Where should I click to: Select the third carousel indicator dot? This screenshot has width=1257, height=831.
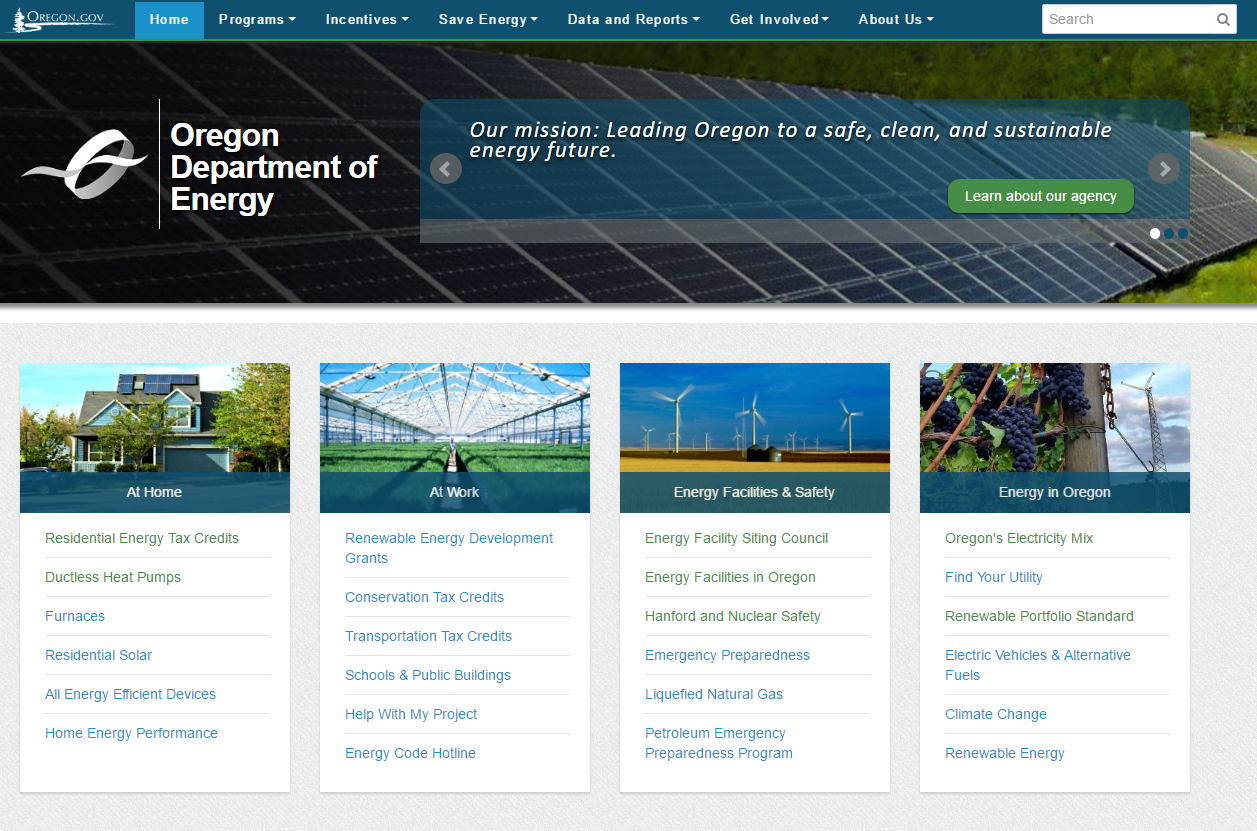[1183, 233]
